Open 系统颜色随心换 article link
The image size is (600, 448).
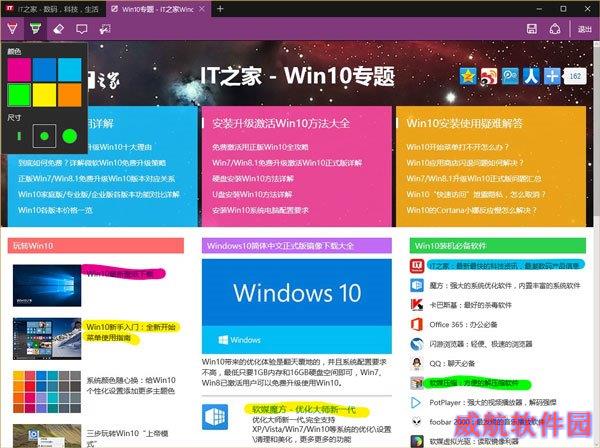tap(131, 385)
